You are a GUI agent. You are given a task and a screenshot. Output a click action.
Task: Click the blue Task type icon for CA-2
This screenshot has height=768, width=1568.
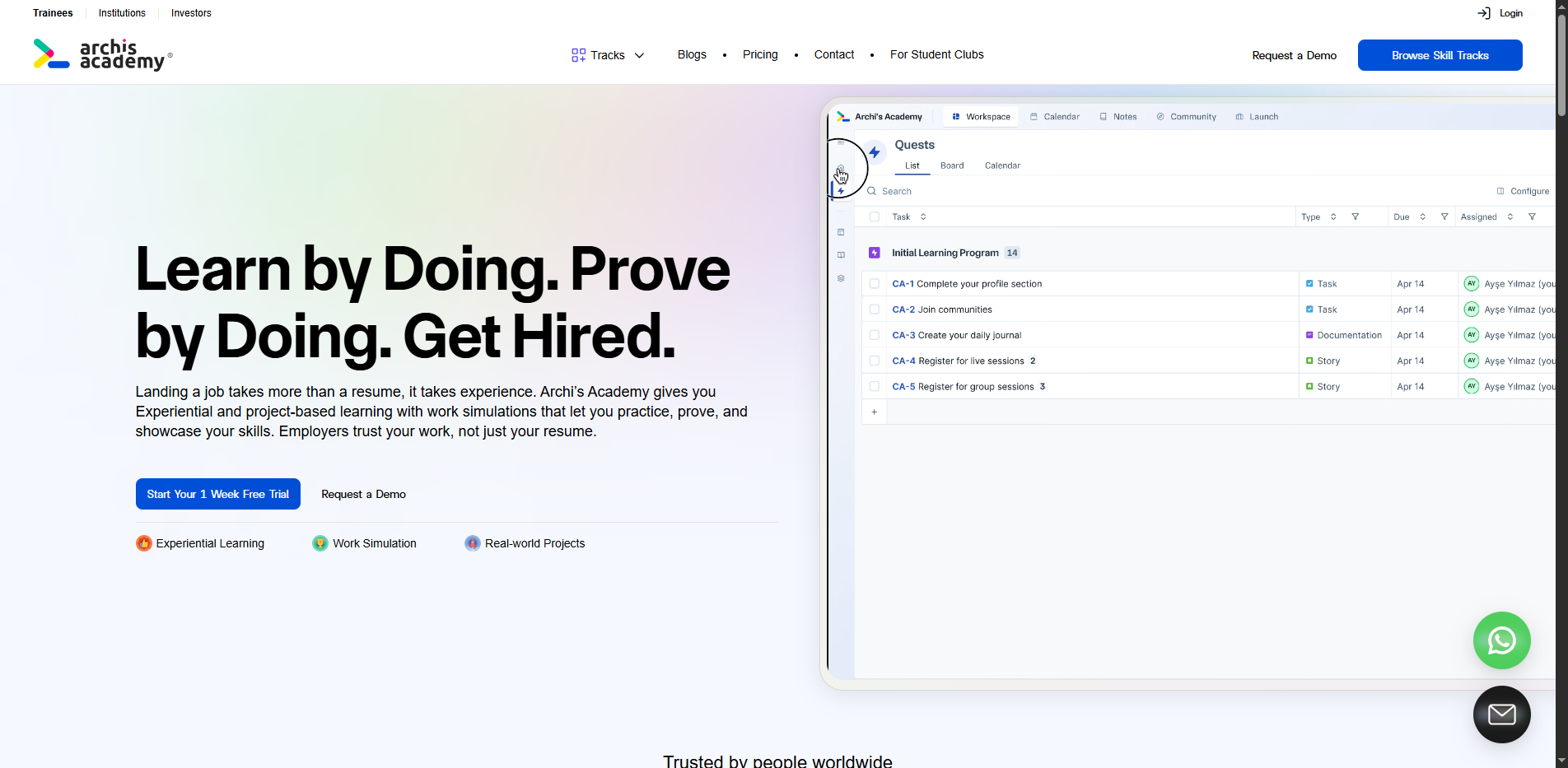pyautogui.click(x=1309, y=310)
